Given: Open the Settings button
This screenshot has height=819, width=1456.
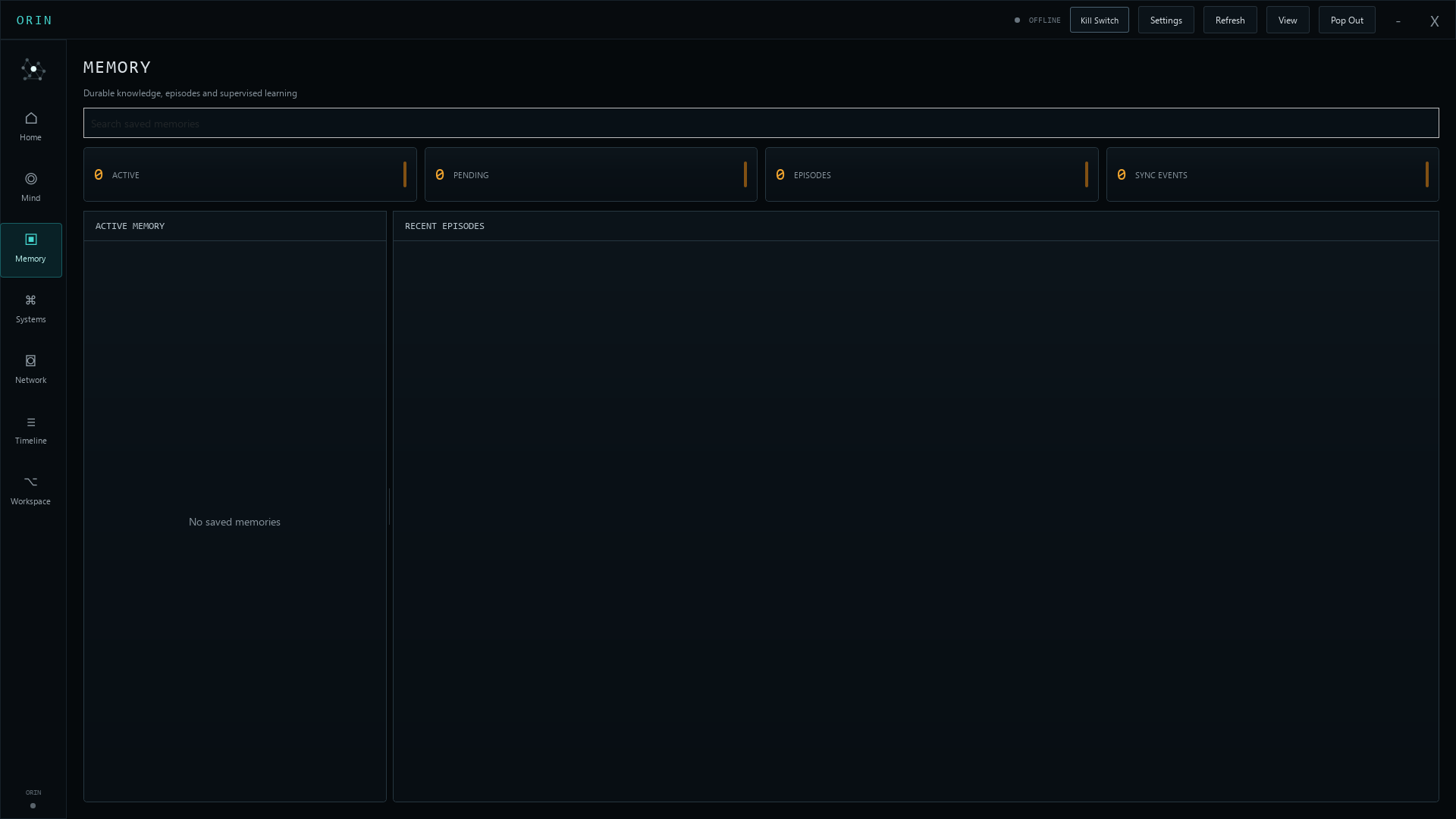Looking at the screenshot, I should 1166,20.
